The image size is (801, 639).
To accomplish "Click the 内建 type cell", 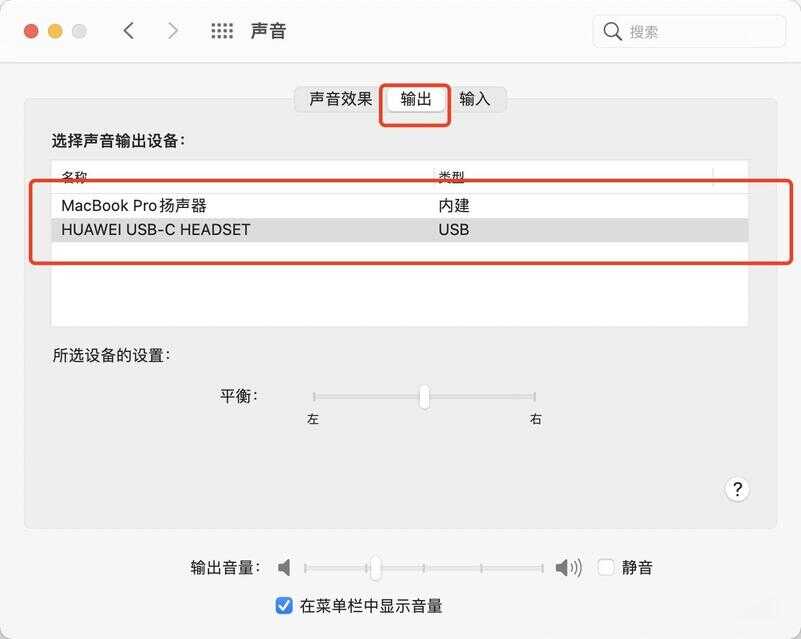I will coord(454,206).
